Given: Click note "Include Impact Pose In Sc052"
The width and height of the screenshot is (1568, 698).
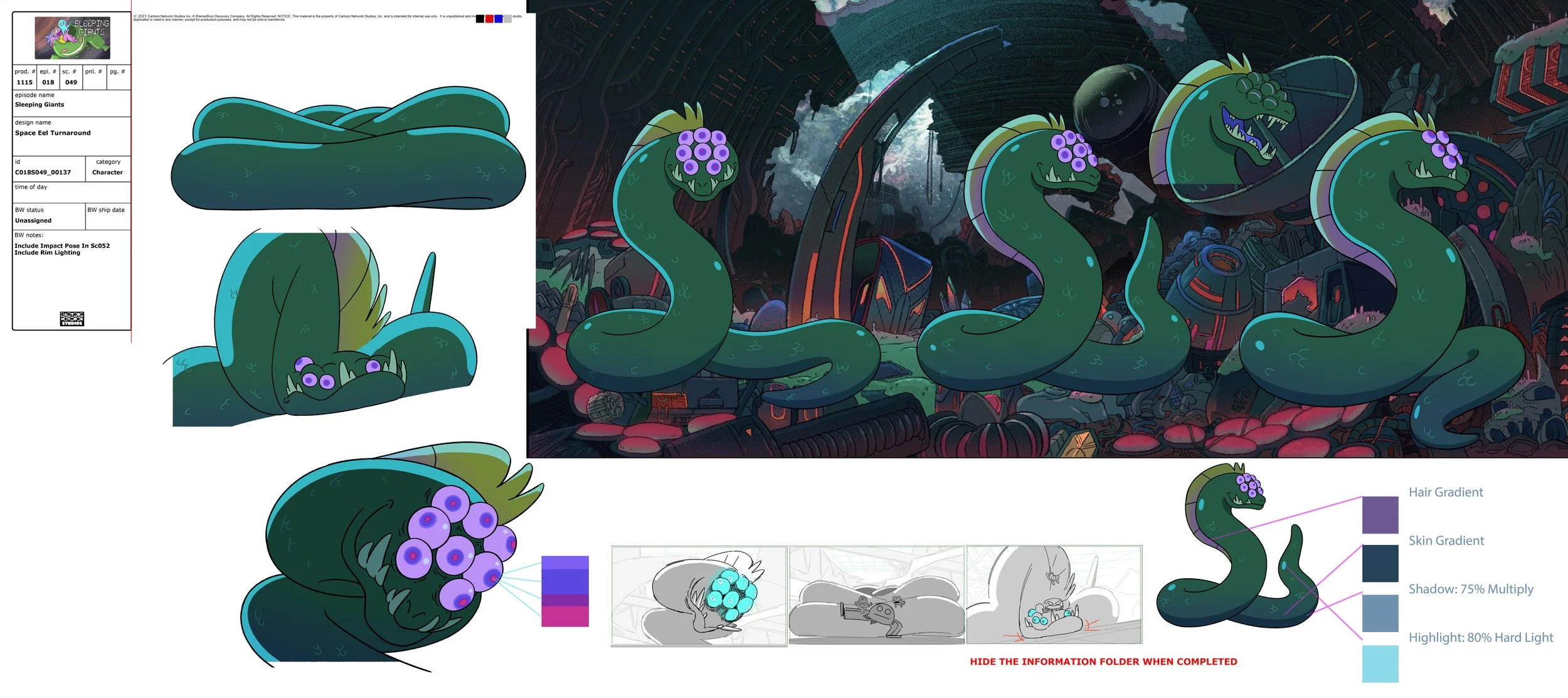Looking at the screenshot, I should [x=62, y=246].
